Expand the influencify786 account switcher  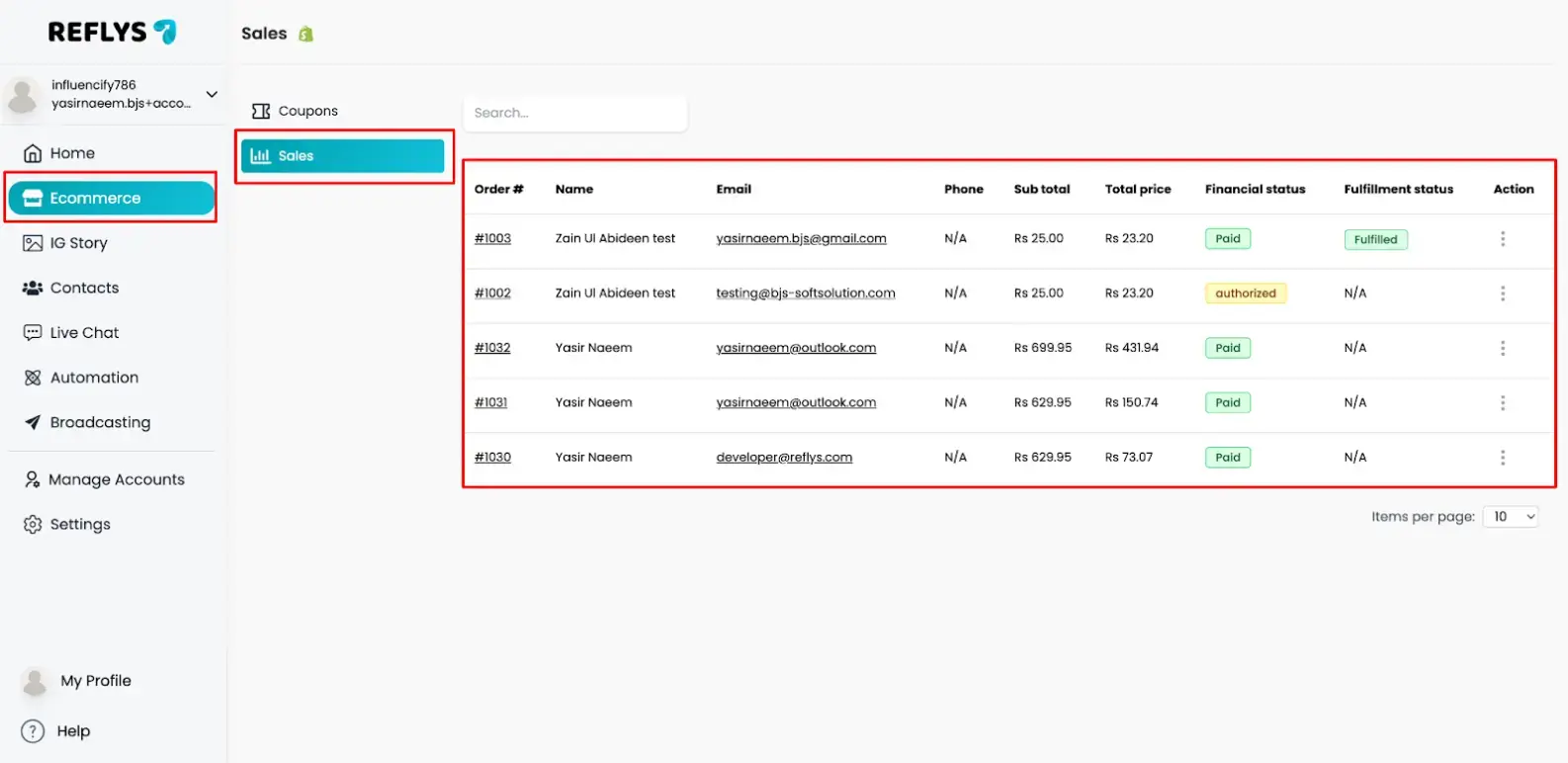coord(212,94)
